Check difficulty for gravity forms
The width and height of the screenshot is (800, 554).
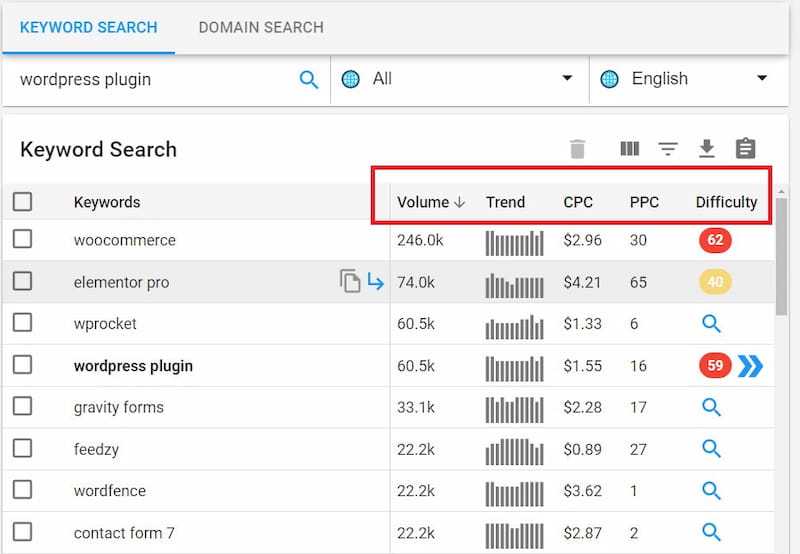click(x=711, y=407)
